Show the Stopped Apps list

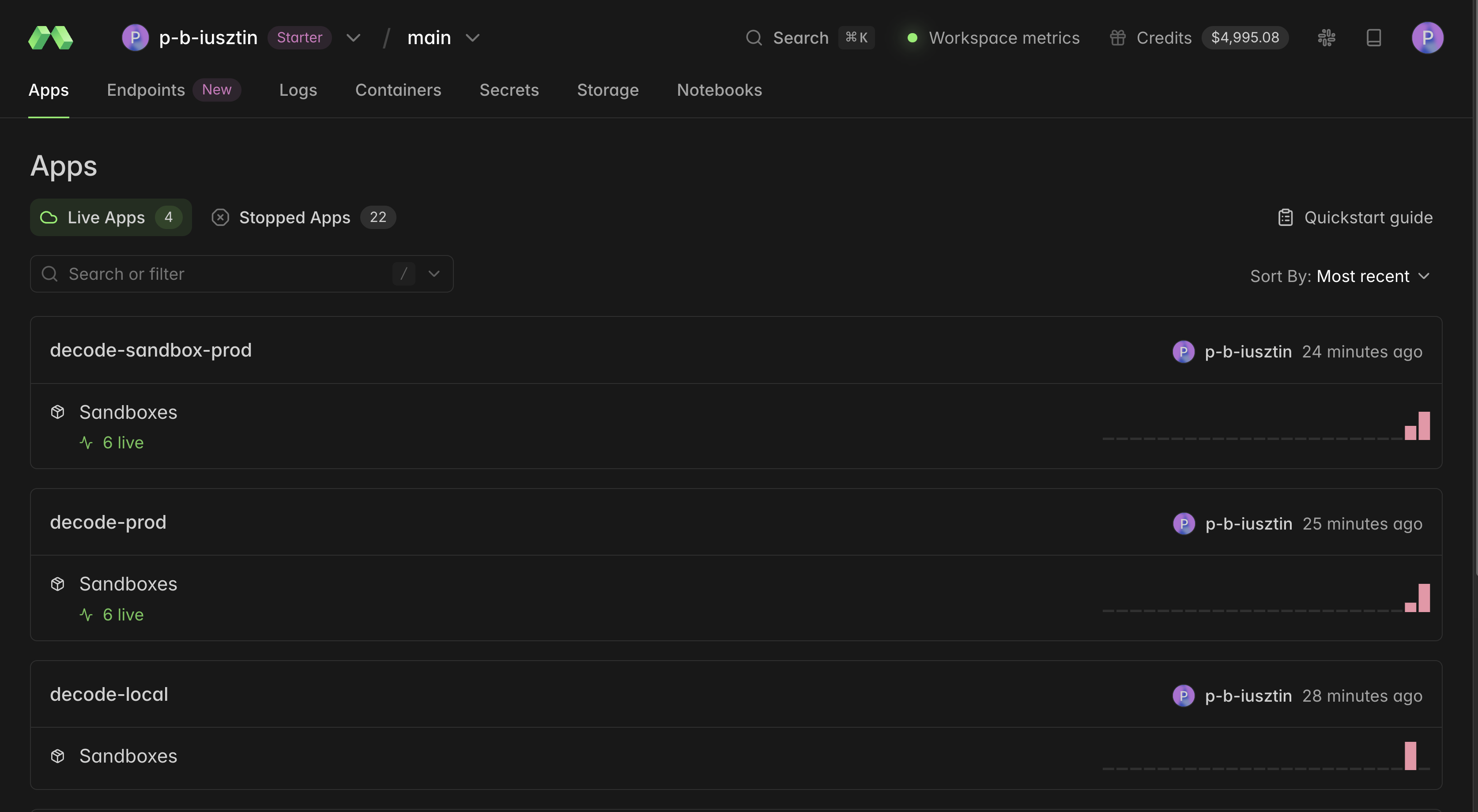point(304,217)
